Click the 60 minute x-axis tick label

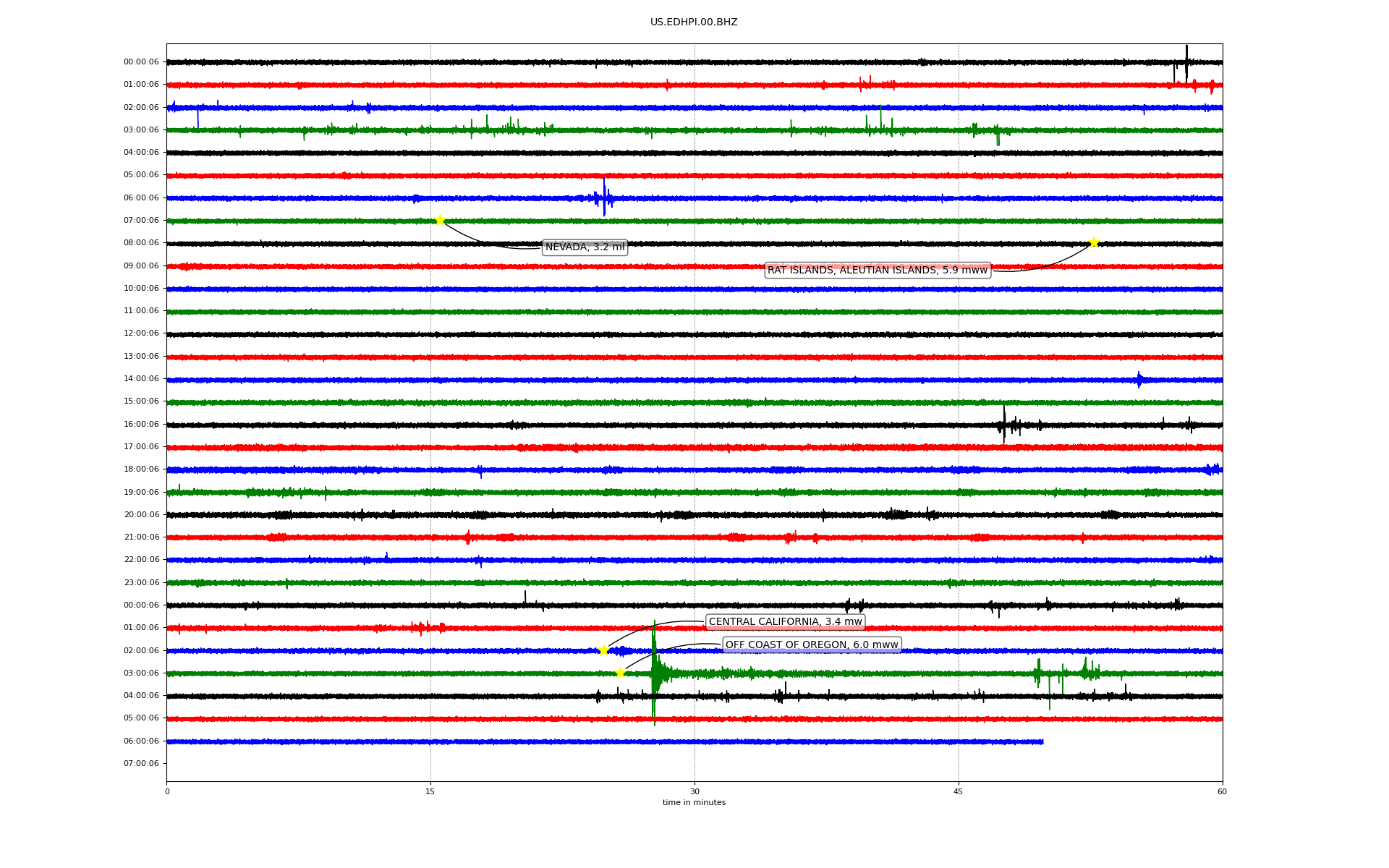coord(1222,791)
